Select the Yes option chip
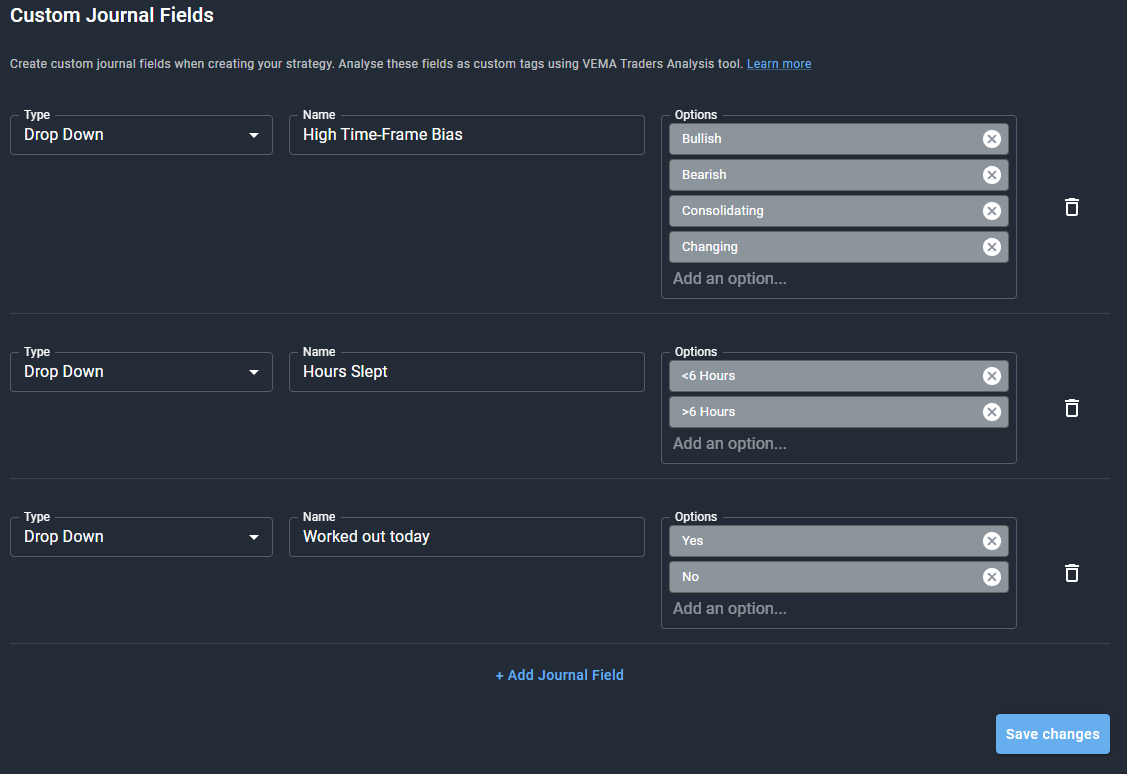This screenshot has width=1127, height=774. (x=839, y=541)
